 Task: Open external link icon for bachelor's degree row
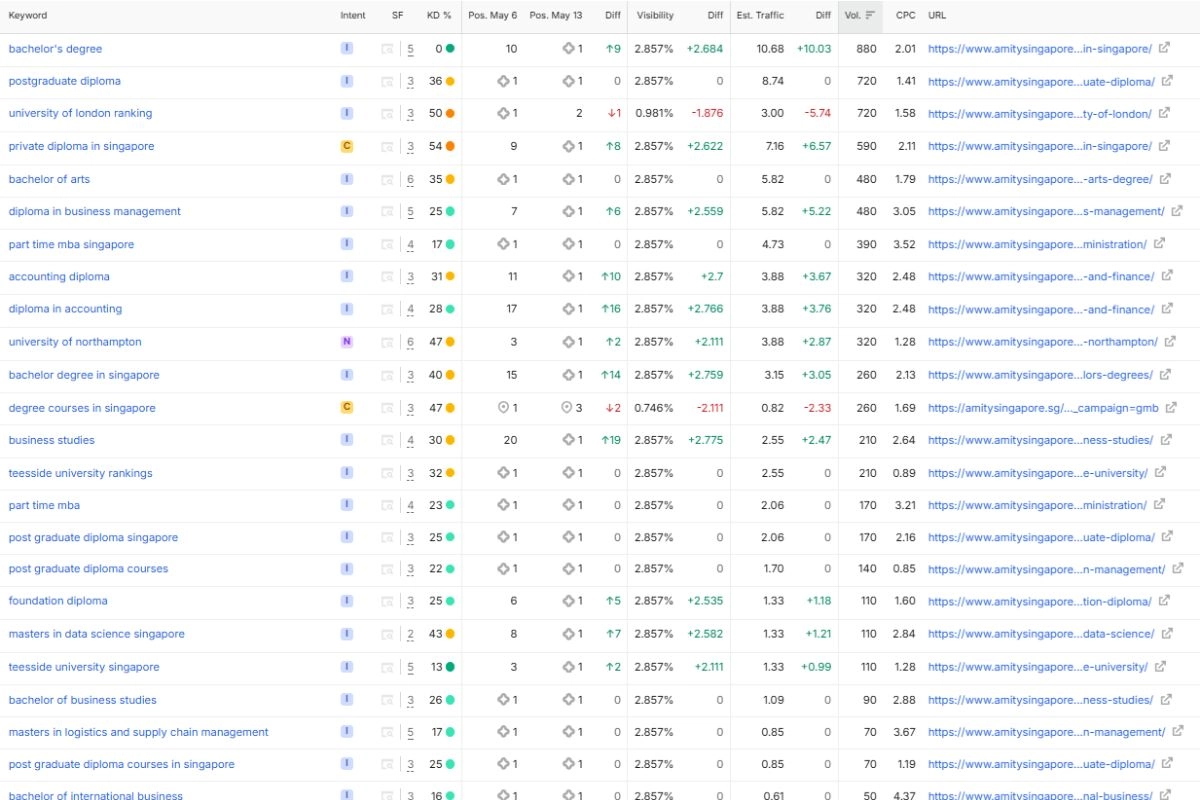pyautogui.click(x=1164, y=48)
